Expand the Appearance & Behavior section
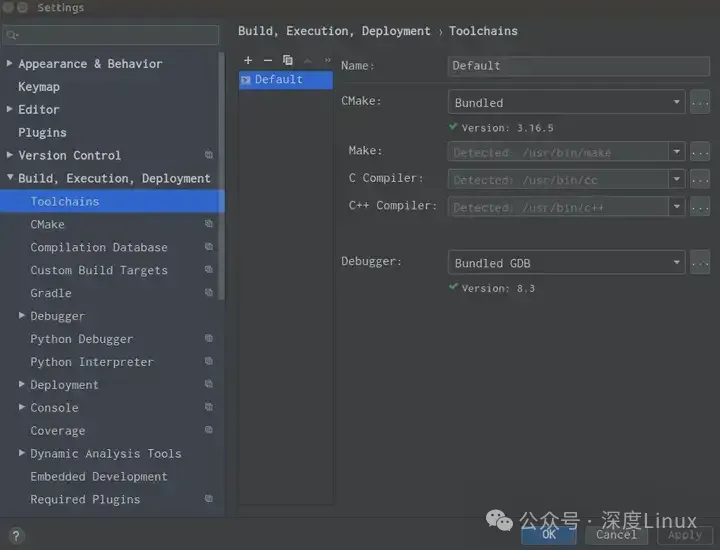The width and height of the screenshot is (720, 550). [x=10, y=64]
